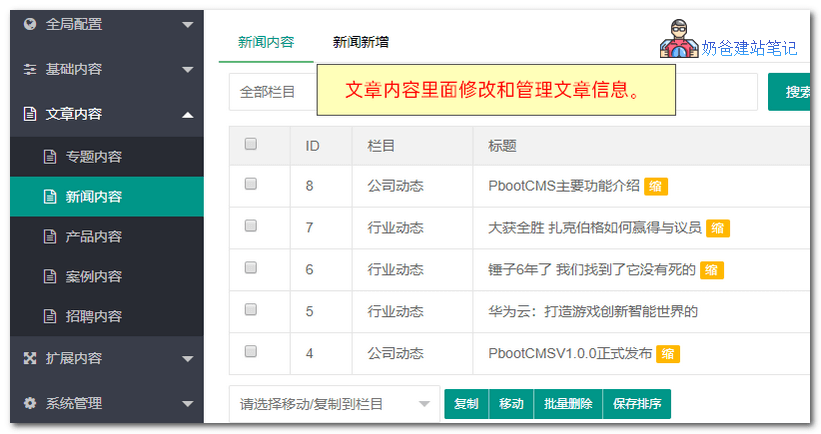Viewport: 821px width, 434px height.
Task: Check the box for article ID 7
Action: (251, 226)
